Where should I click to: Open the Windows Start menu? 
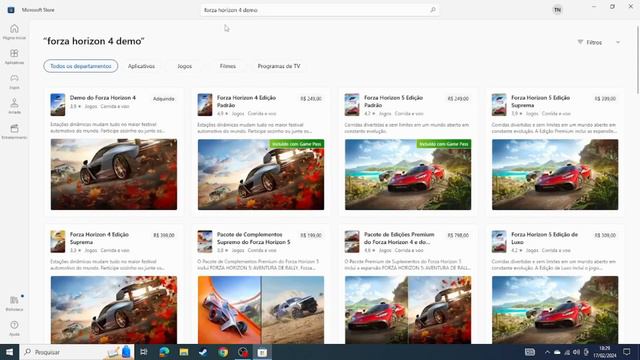9,352
